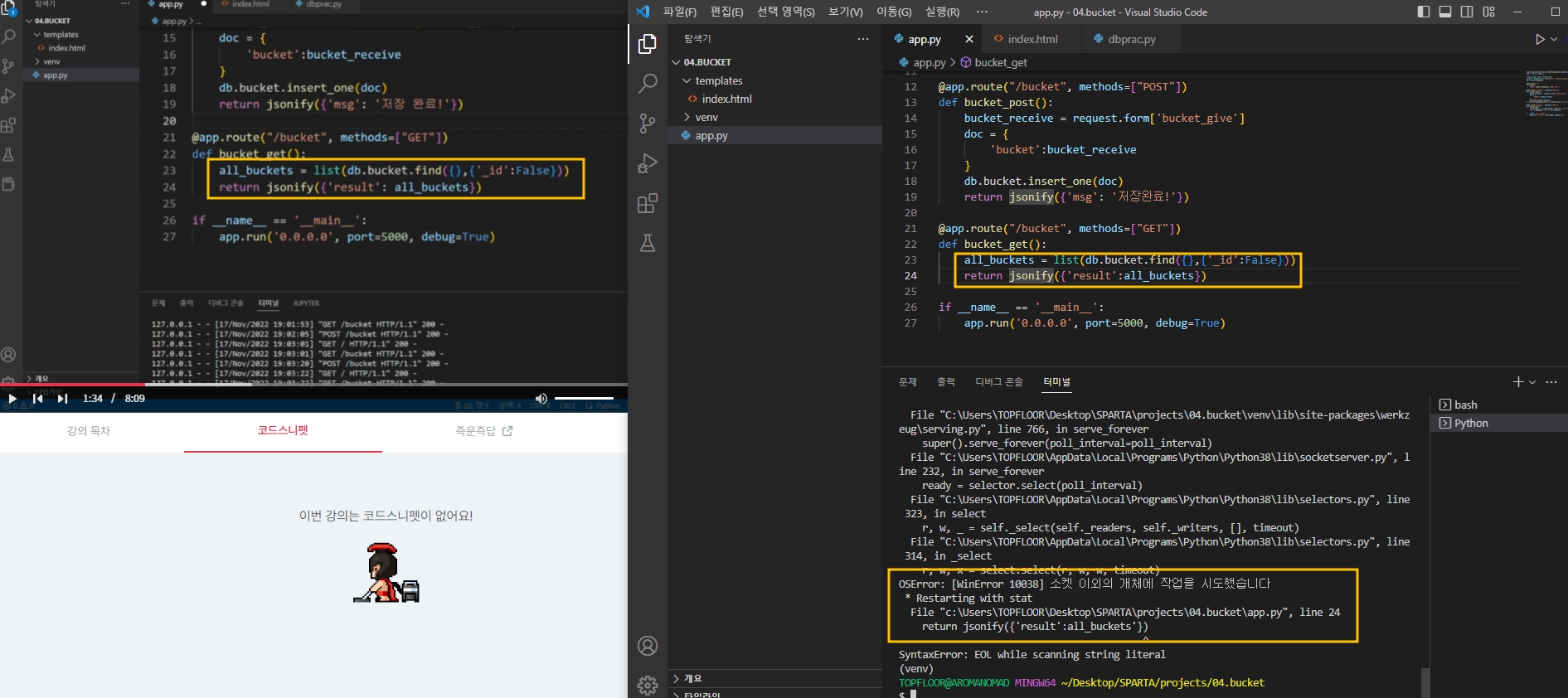Expand the venv folder in the lecture video
Image resolution: width=1568 pixels, height=698 pixels.
click(37, 61)
